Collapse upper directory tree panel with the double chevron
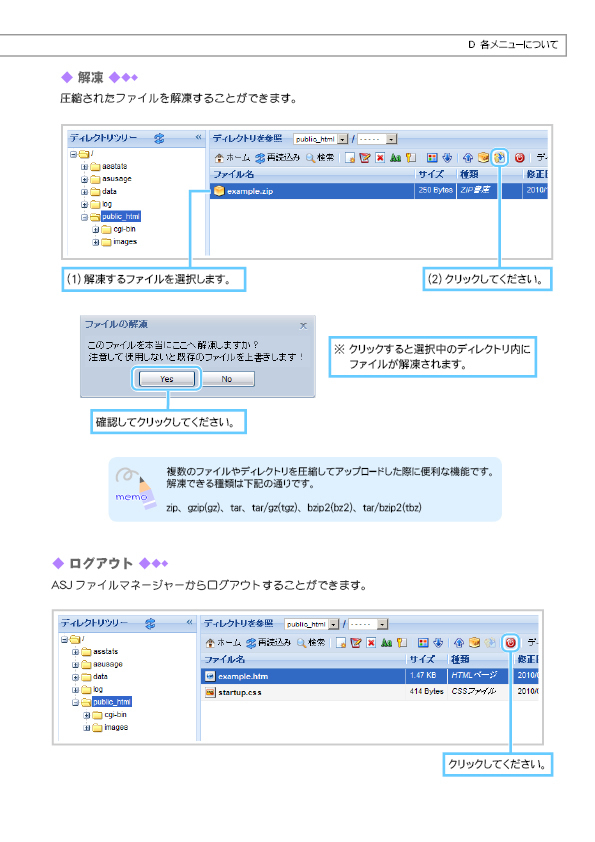 pos(198,137)
